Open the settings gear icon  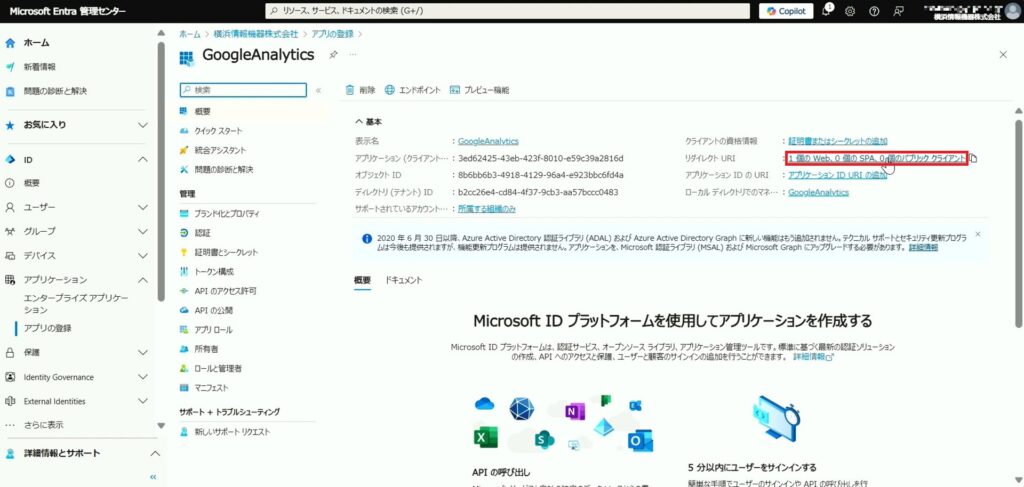click(850, 11)
